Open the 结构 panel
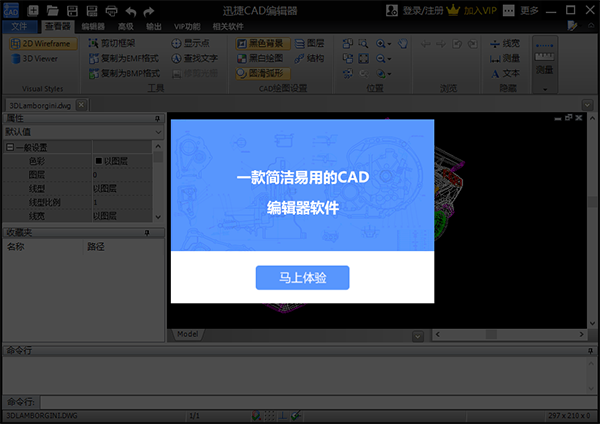The height and width of the screenshot is (424, 600). (x=310, y=58)
